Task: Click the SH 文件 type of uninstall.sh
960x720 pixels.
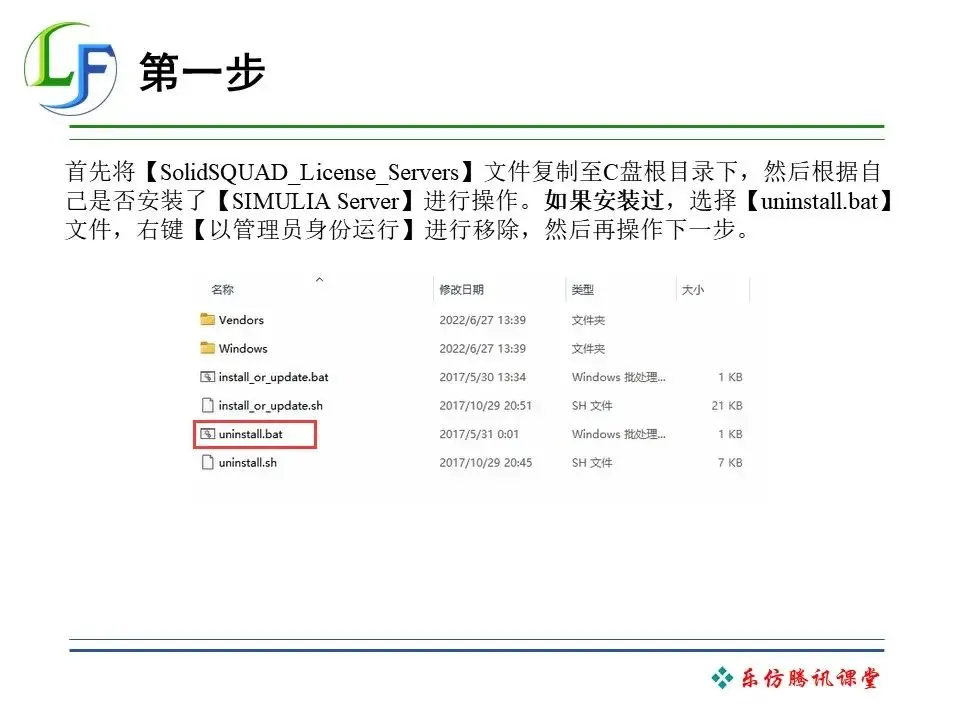Action: click(x=592, y=463)
